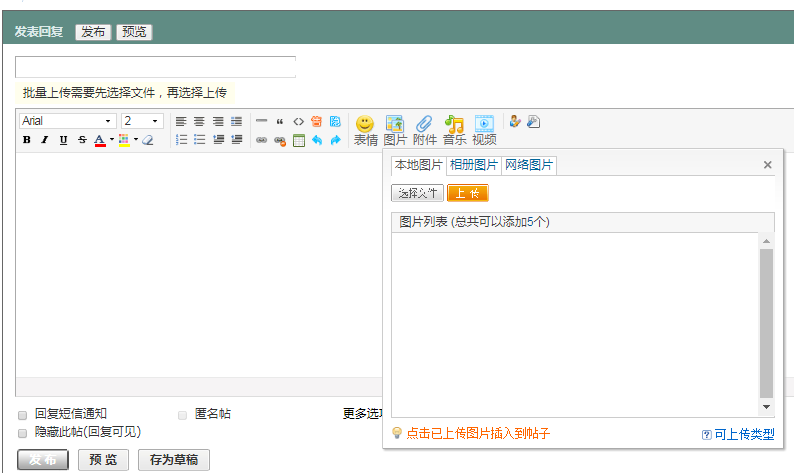
Task: Open the 可上传类型 help link
Action: 738,434
